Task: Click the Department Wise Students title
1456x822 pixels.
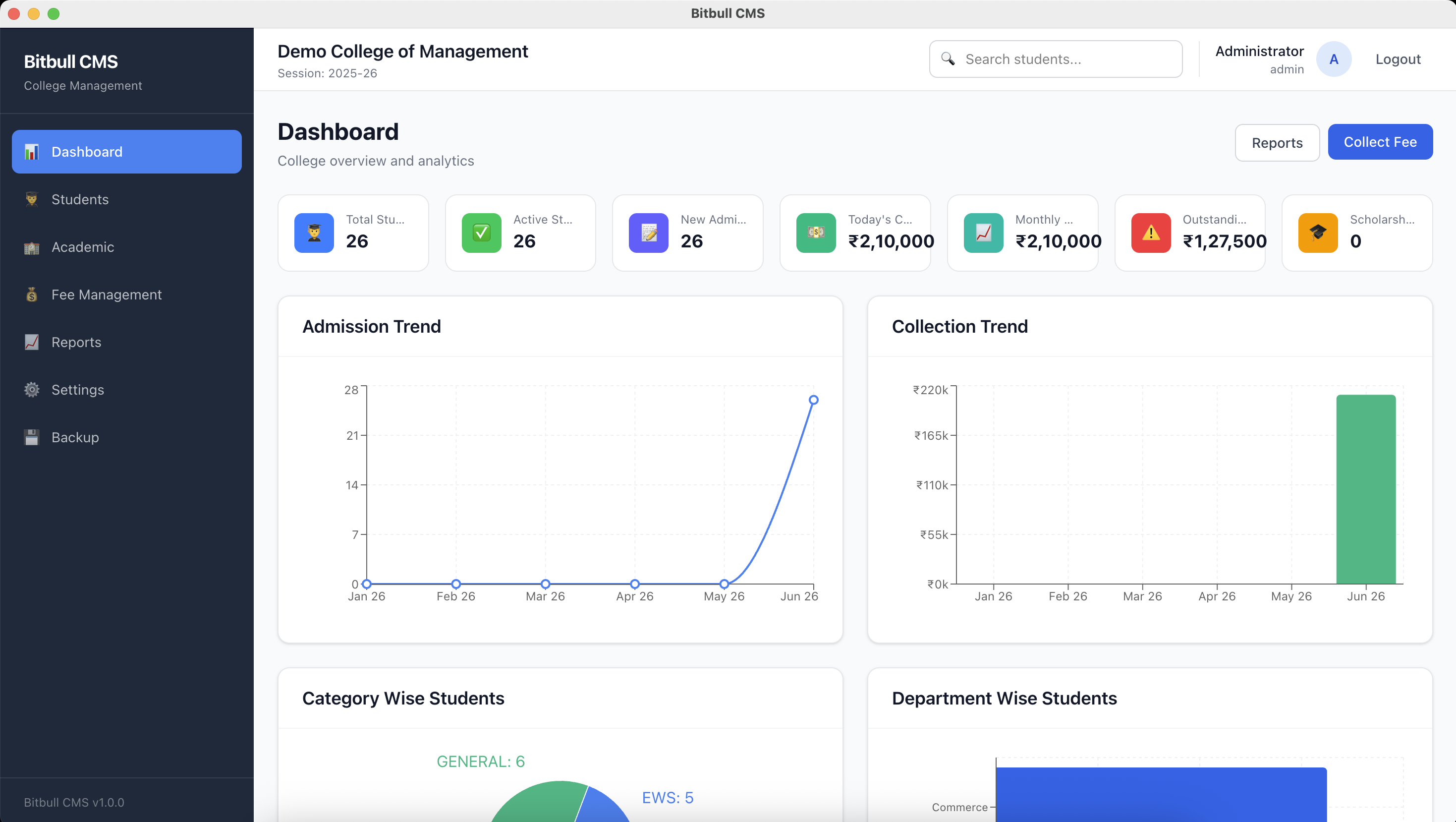Action: (x=1005, y=698)
